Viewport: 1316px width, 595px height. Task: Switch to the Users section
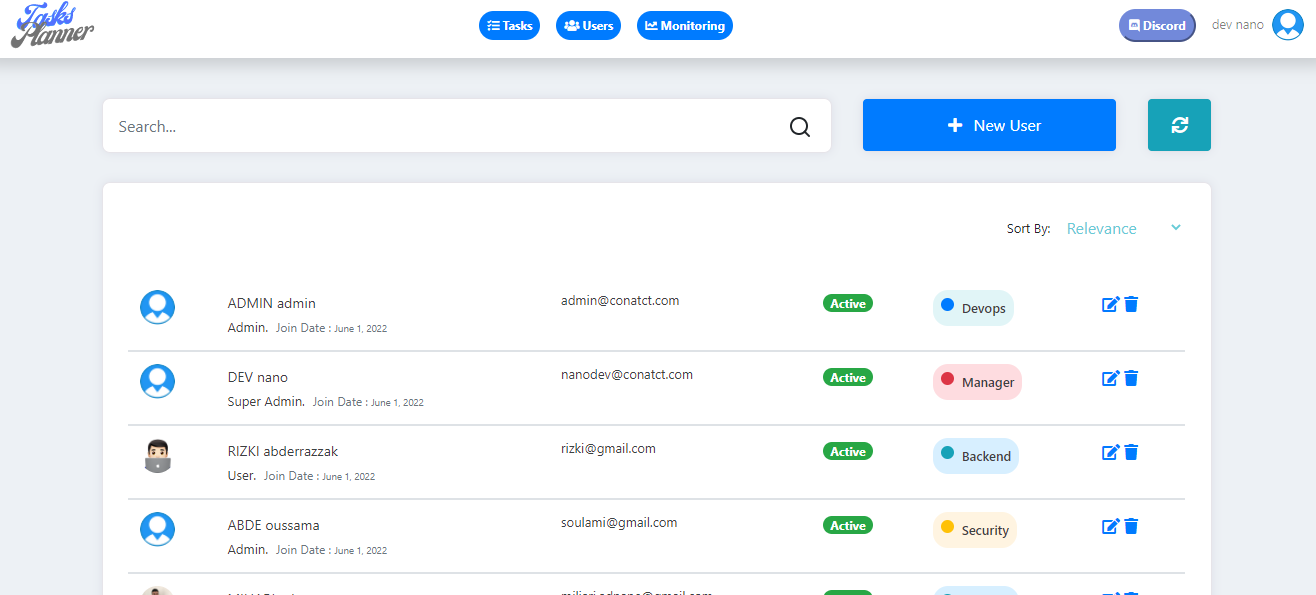click(588, 25)
